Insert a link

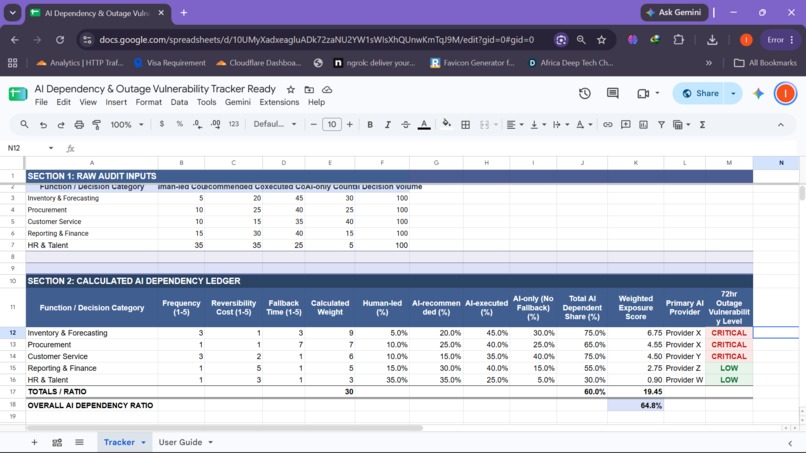point(608,124)
